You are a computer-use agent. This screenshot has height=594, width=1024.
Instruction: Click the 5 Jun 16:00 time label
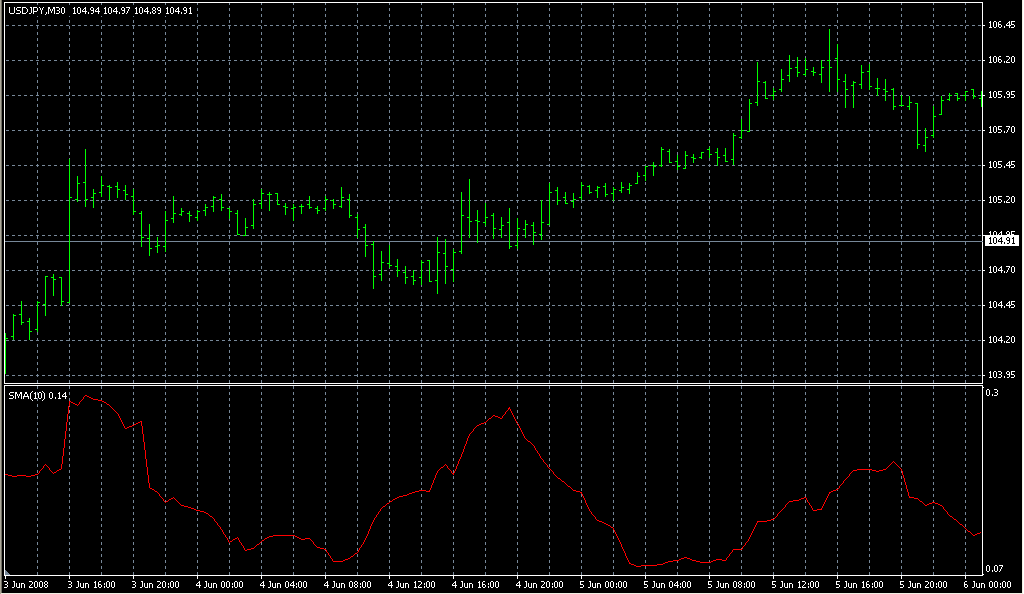click(859, 585)
